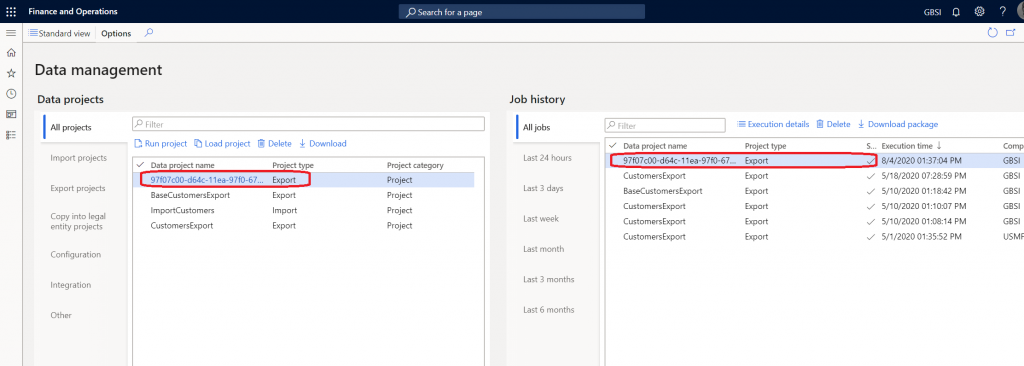
Task: Select CustomersExport row in Data projects
Action: coord(304,225)
